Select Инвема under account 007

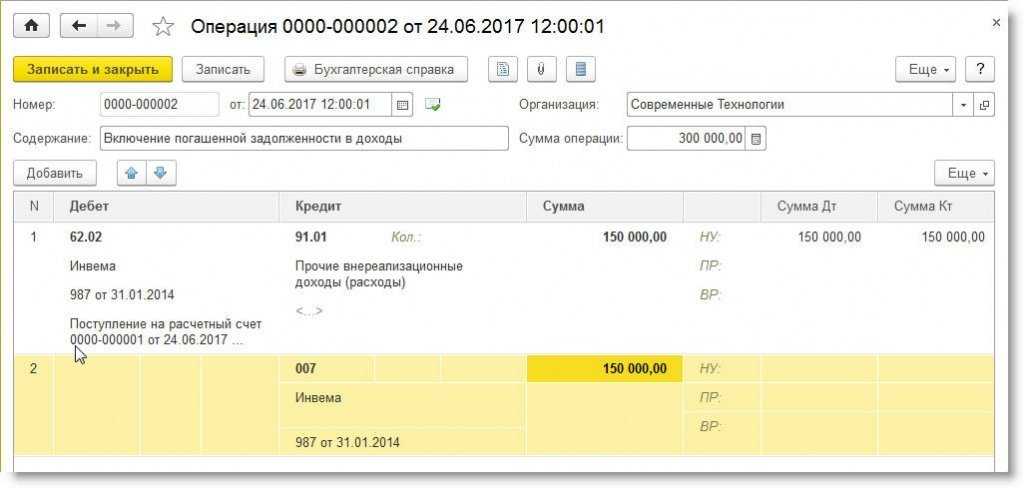tap(318, 397)
